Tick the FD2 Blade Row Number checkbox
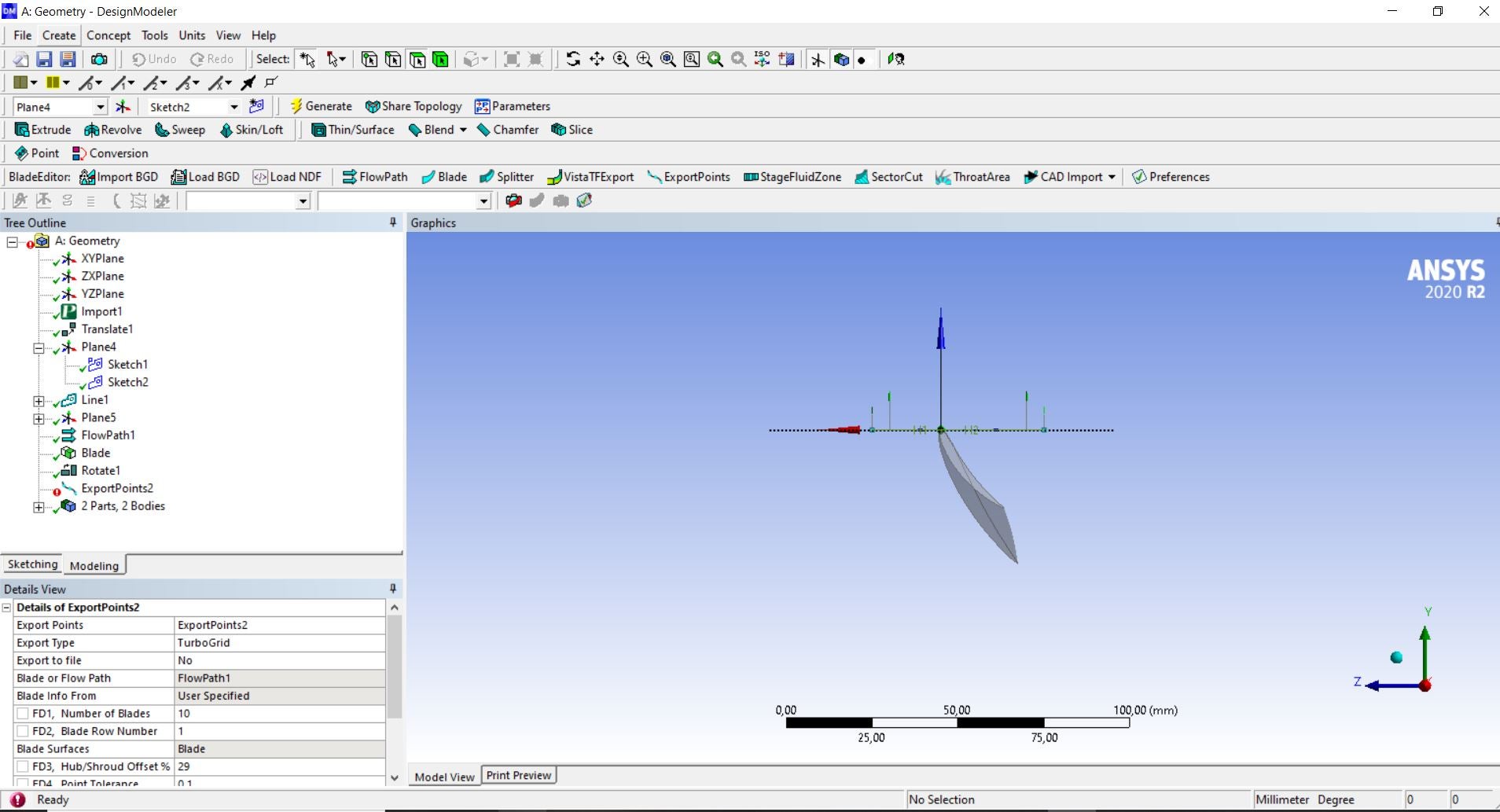The height and width of the screenshot is (812, 1500). click(x=23, y=731)
